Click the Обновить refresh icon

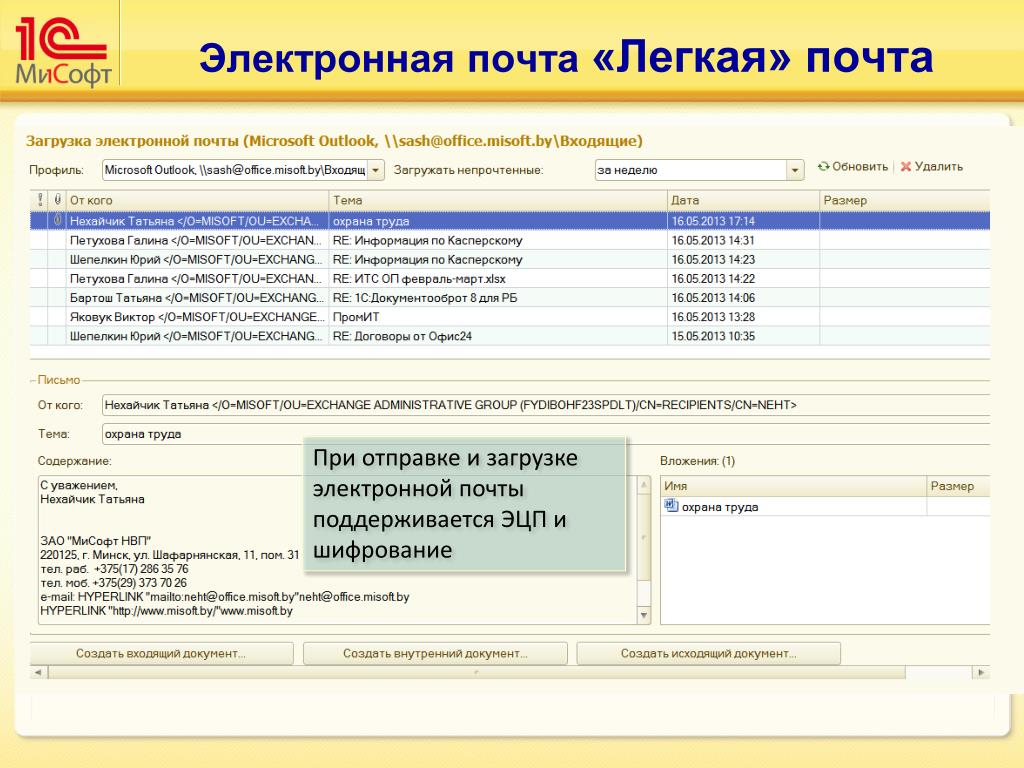(824, 167)
